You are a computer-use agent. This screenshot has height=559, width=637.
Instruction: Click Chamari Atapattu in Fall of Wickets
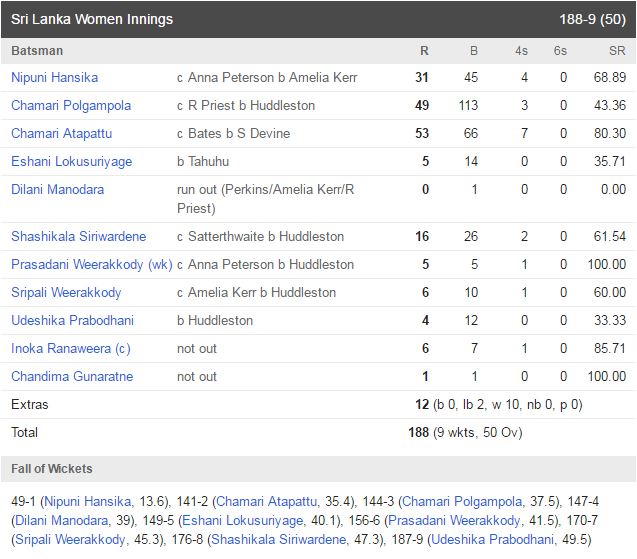point(266,502)
